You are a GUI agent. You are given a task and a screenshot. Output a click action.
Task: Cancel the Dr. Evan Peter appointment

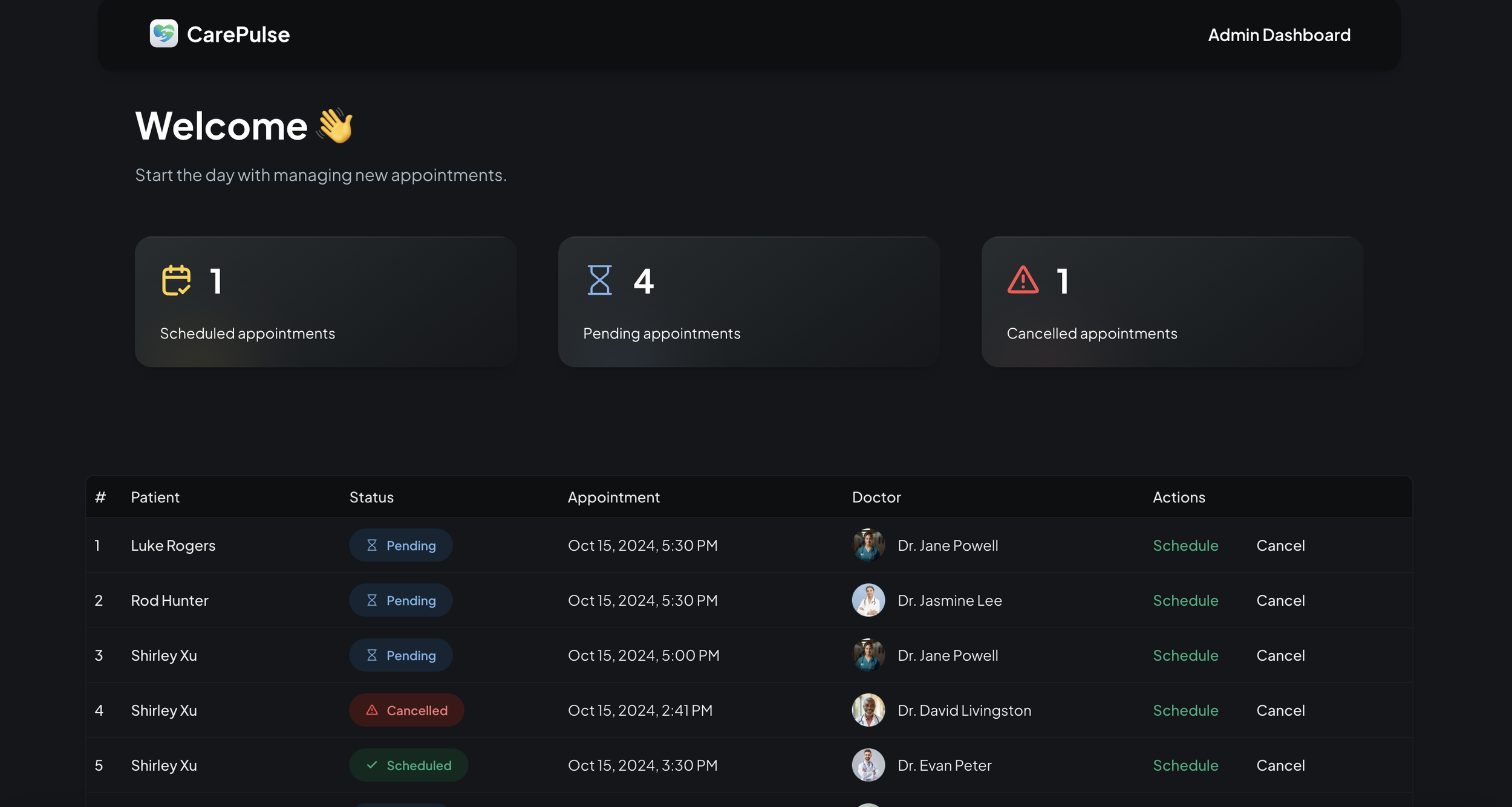pyautogui.click(x=1280, y=765)
